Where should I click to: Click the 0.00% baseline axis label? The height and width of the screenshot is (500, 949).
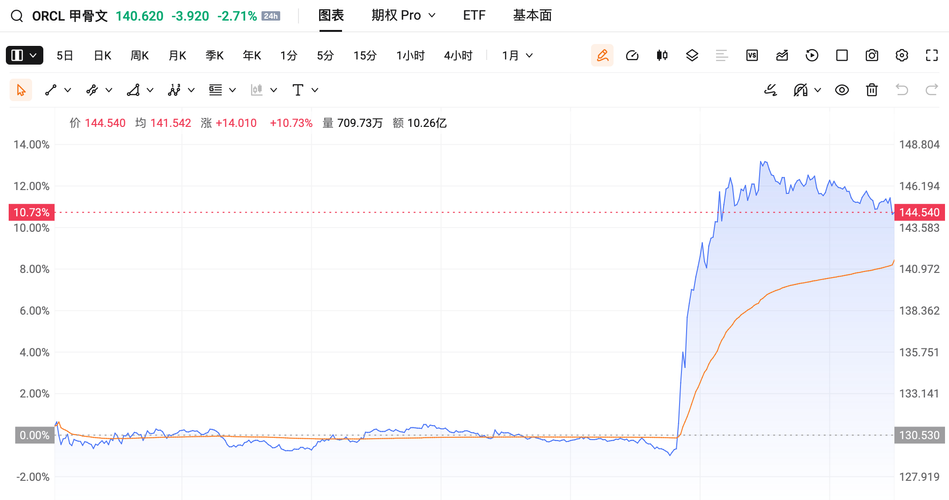point(34,435)
